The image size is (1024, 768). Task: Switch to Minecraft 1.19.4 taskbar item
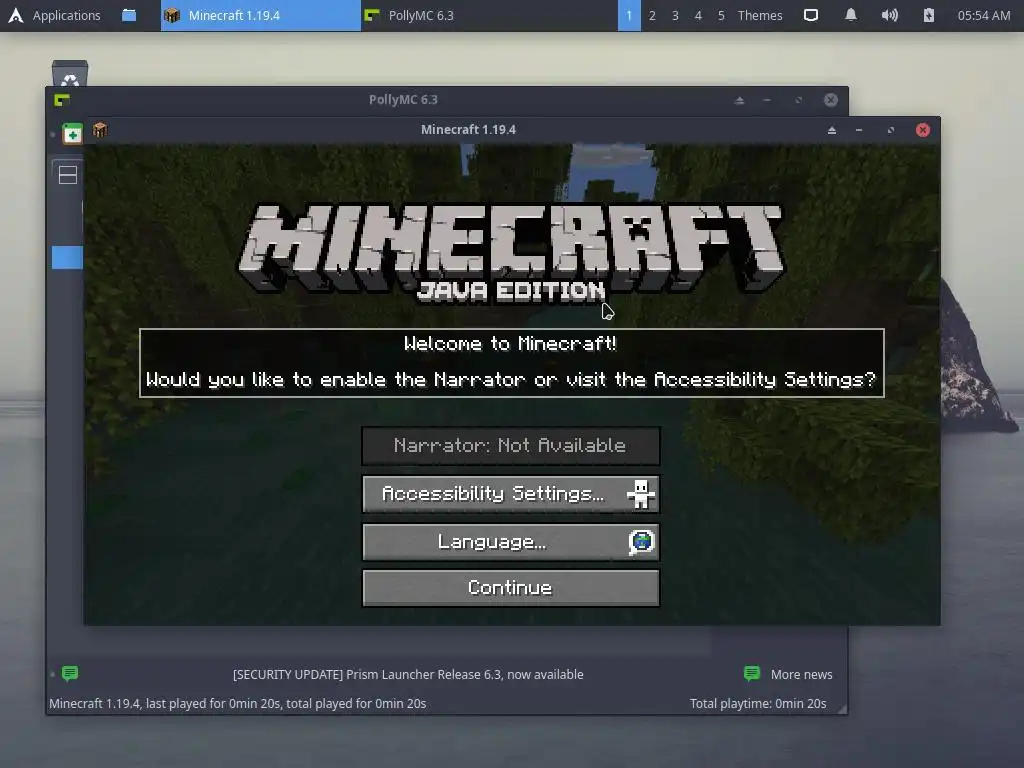[x=261, y=16]
